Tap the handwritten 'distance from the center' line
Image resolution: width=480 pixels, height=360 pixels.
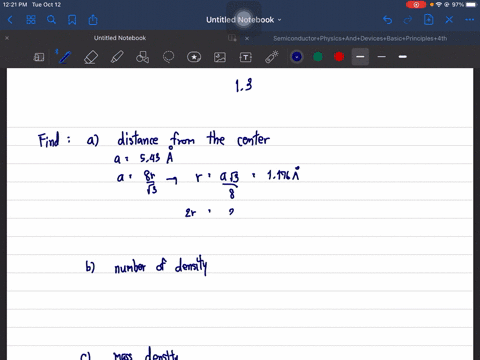pos(193,139)
